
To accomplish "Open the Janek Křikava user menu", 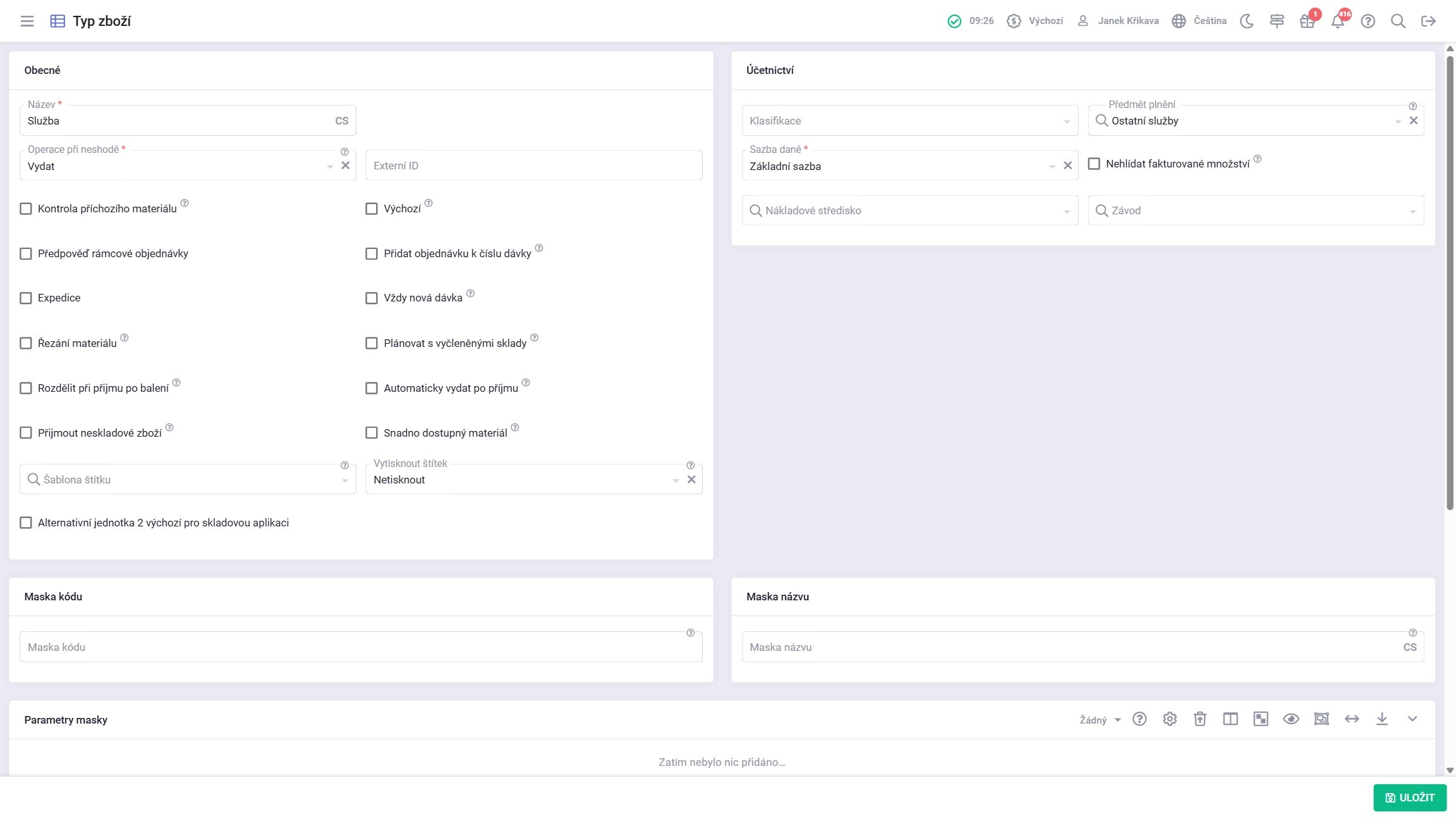I will pos(1120,21).
